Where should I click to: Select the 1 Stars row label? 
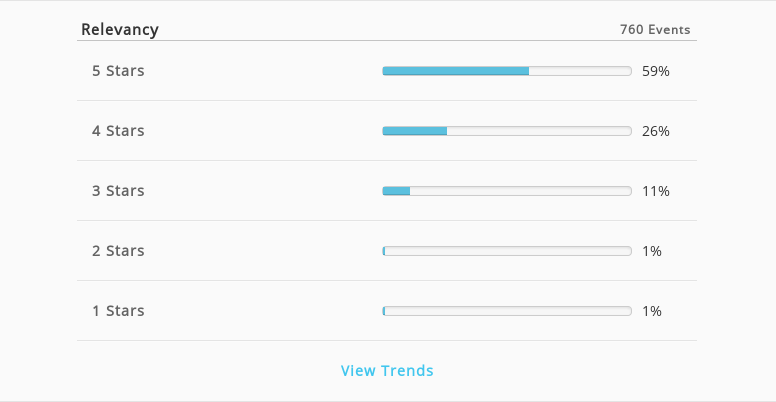coord(118,310)
